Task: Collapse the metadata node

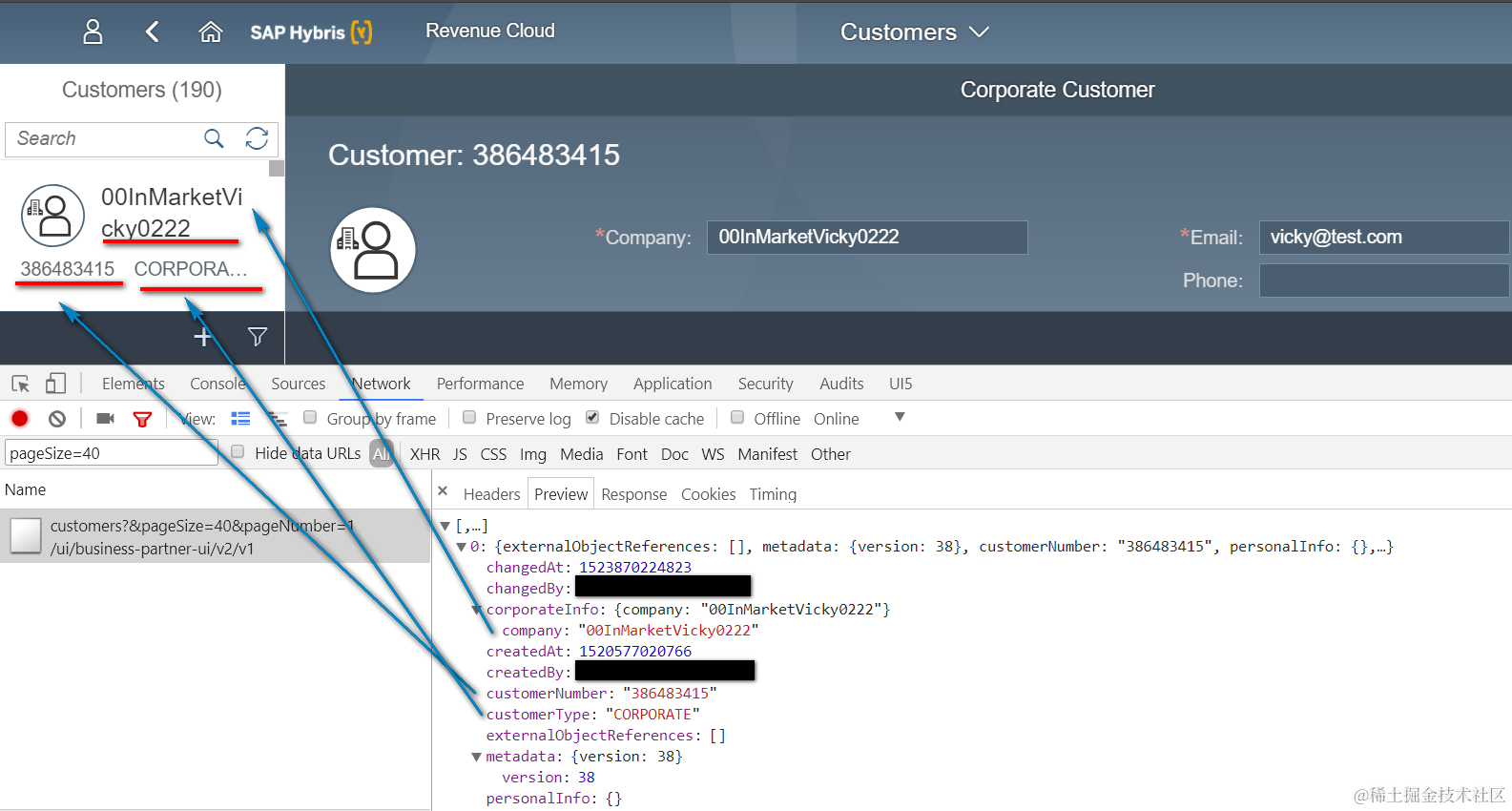Action: 476,757
